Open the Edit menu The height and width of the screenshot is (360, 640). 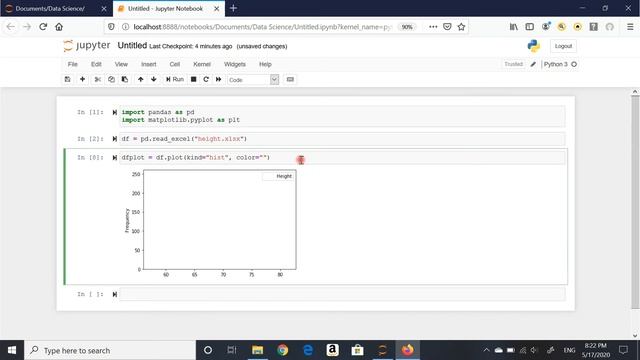pyautogui.click(x=96, y=64)
